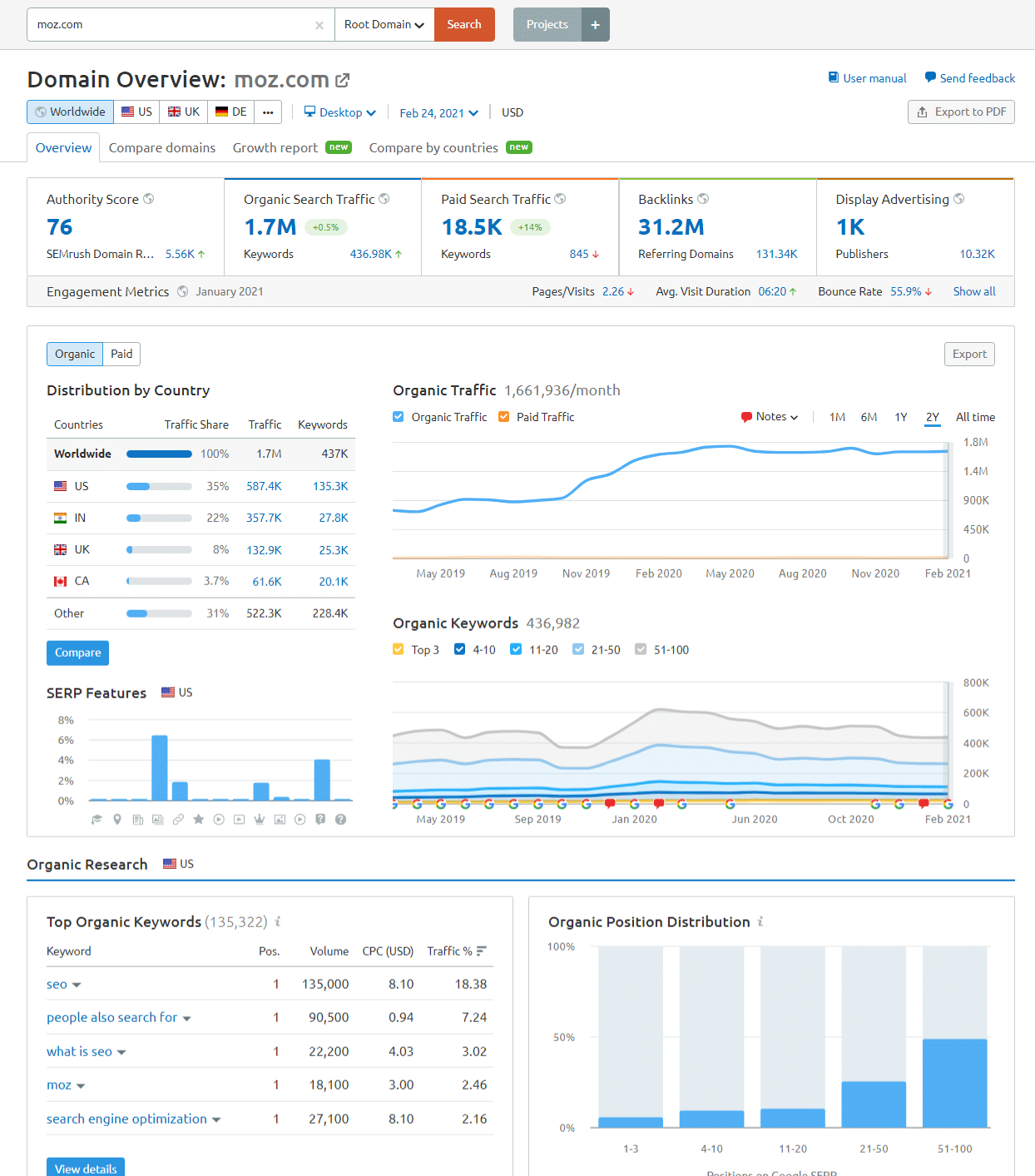
Task: Click the Engagement Metrics globe icon
Action: pos(183,291)
